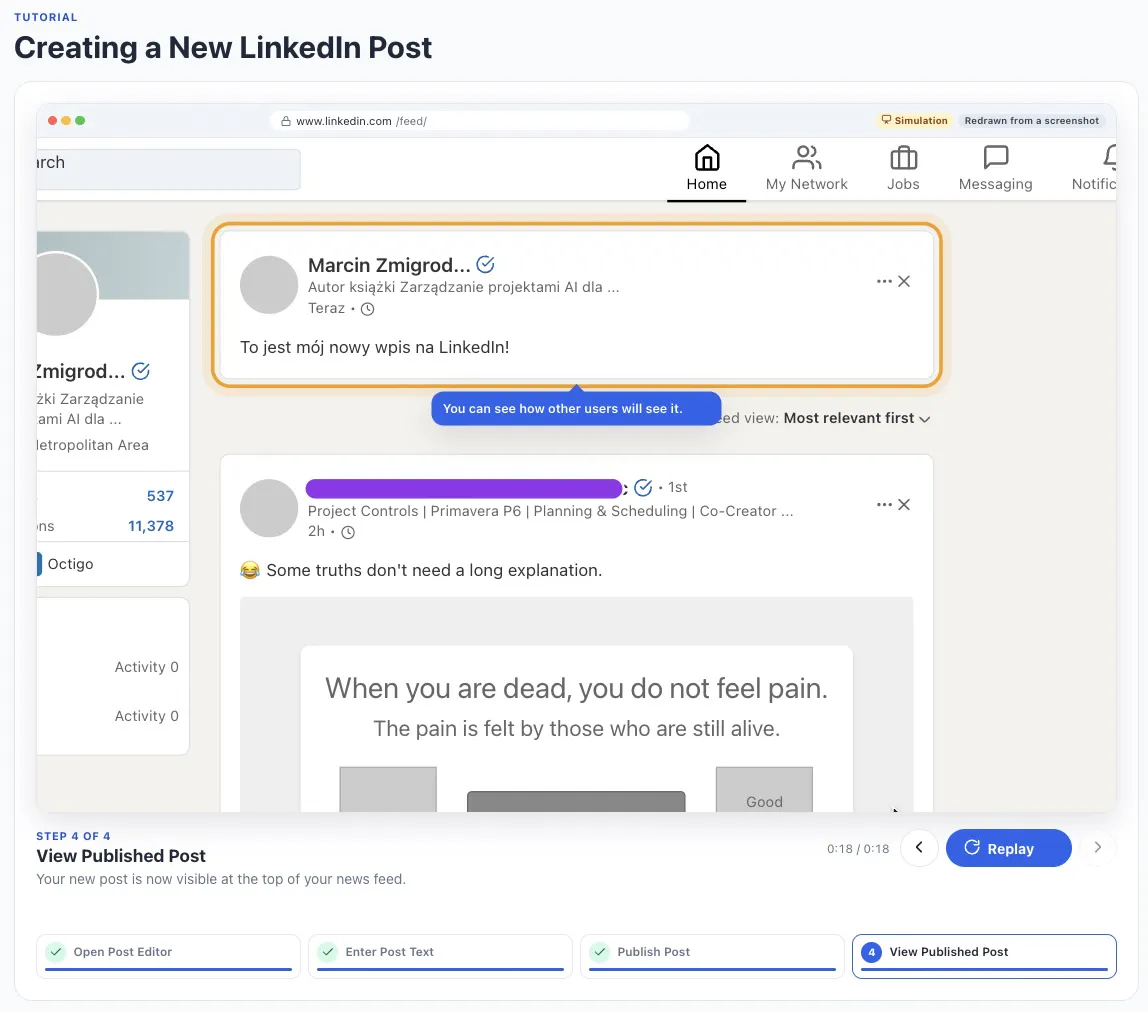1148x1012 pixels.
Task: Open the 11,378 post impressions count
Action: [x=151, y=526]
